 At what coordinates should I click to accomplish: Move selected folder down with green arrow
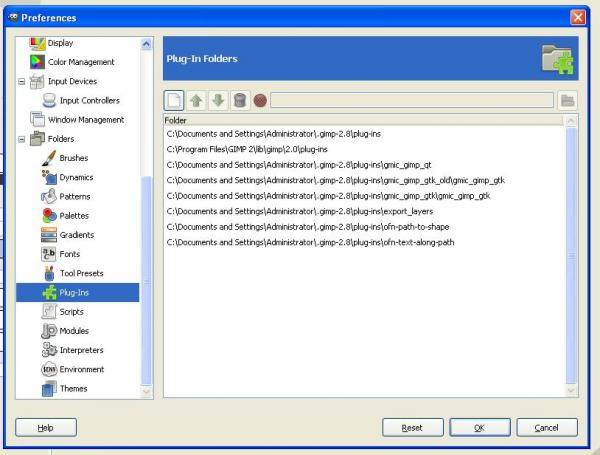(218, 101)
